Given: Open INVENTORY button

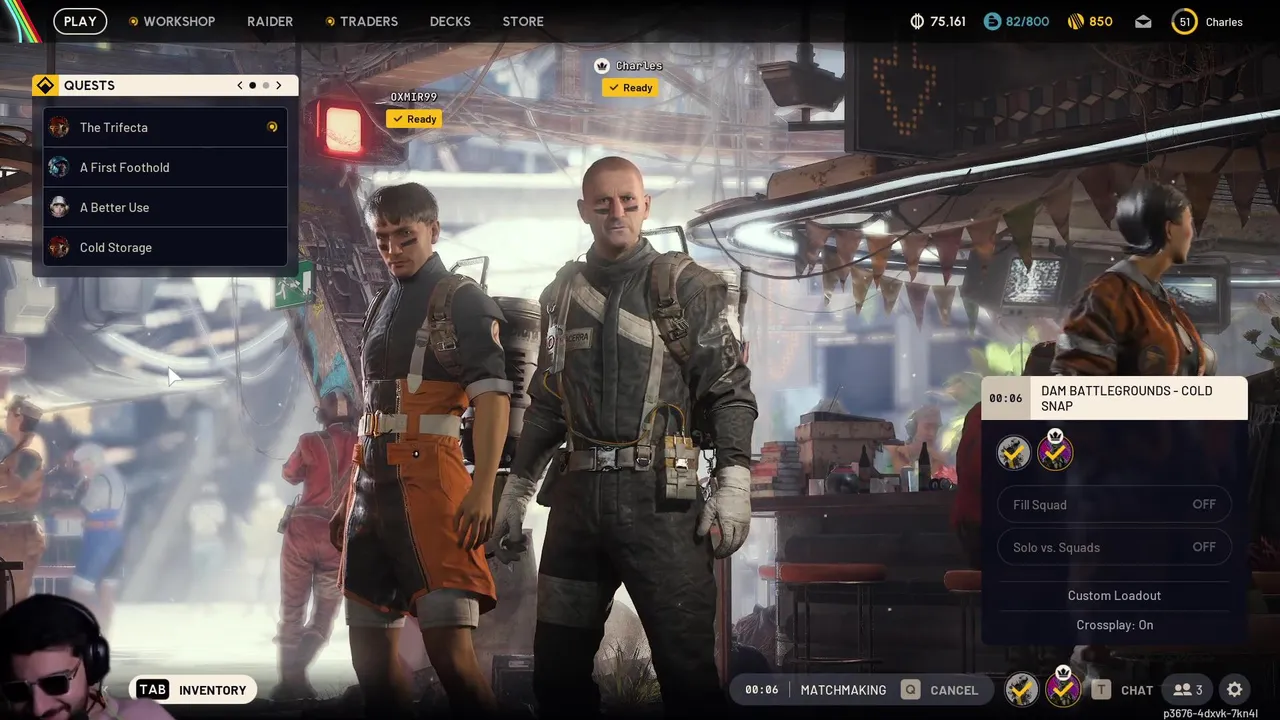Looking at the screenshot, I should 193,690.
